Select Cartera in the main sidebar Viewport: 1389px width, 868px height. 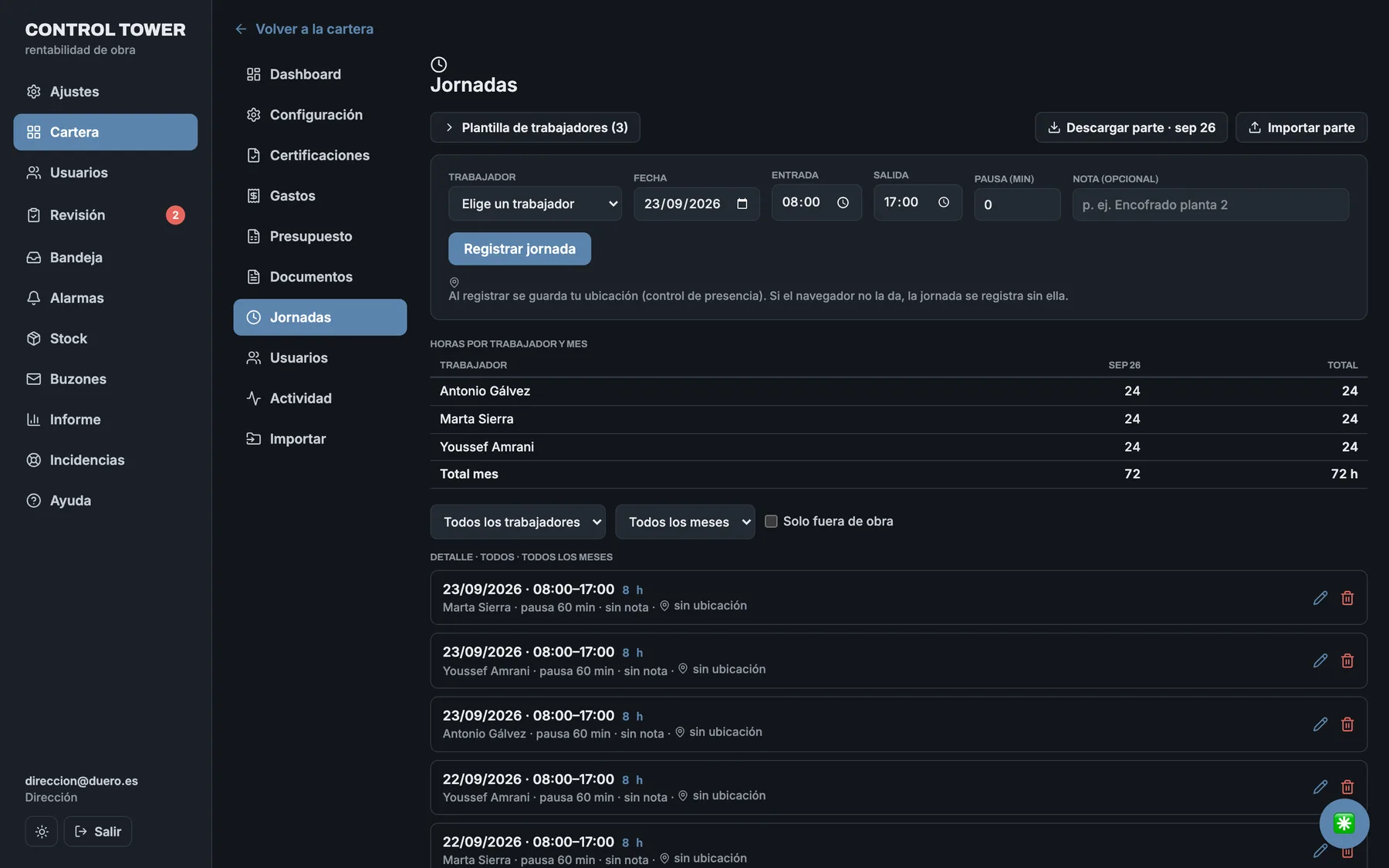click(105, 132)
